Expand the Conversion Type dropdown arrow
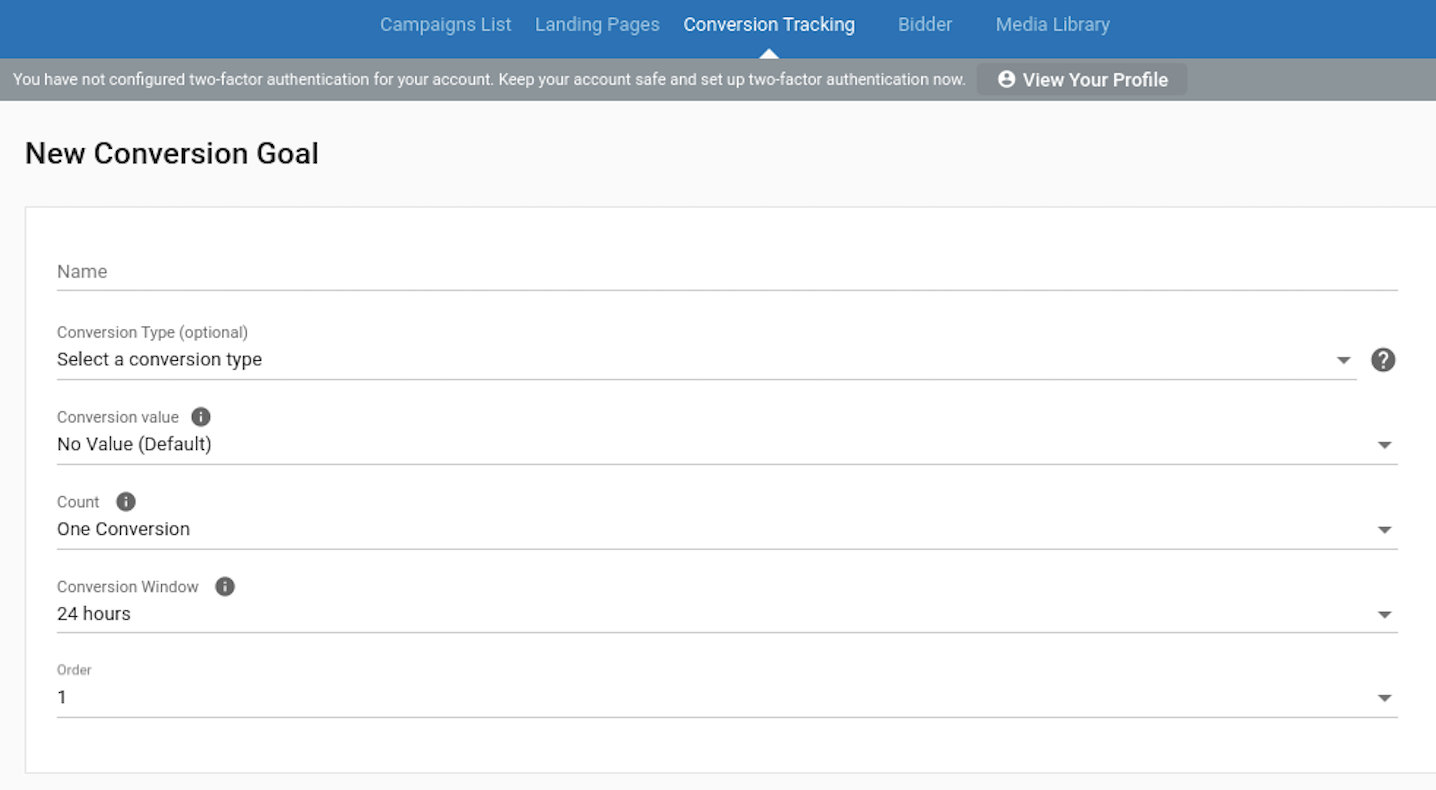Screen dimensions: 1436x790 pyautogui.click(x=1344, y=360)
